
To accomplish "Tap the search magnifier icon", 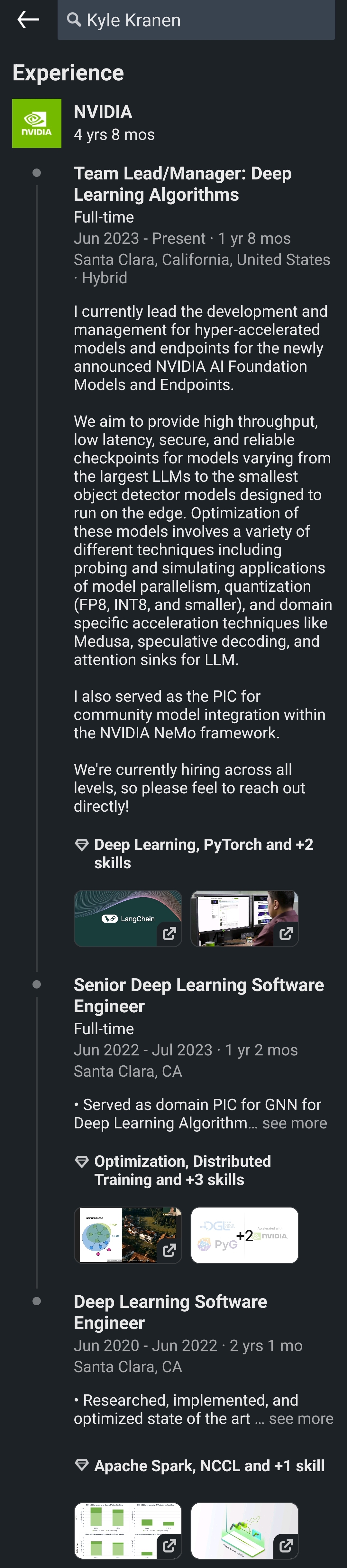I will pos(74,20).
